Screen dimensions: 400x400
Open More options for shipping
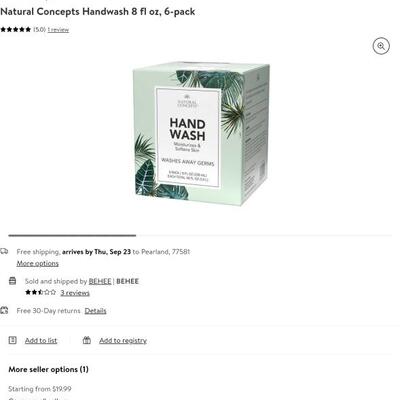(38, 263)
